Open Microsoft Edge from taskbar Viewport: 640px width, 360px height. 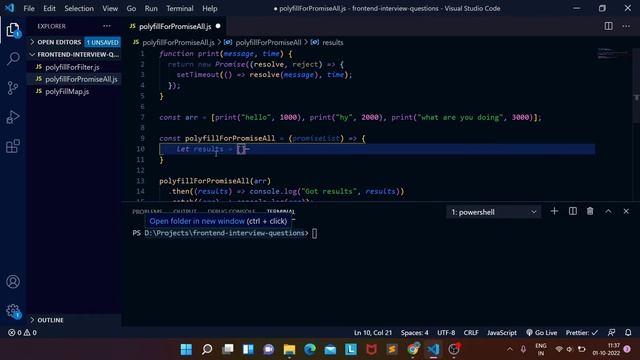point(310,349)
